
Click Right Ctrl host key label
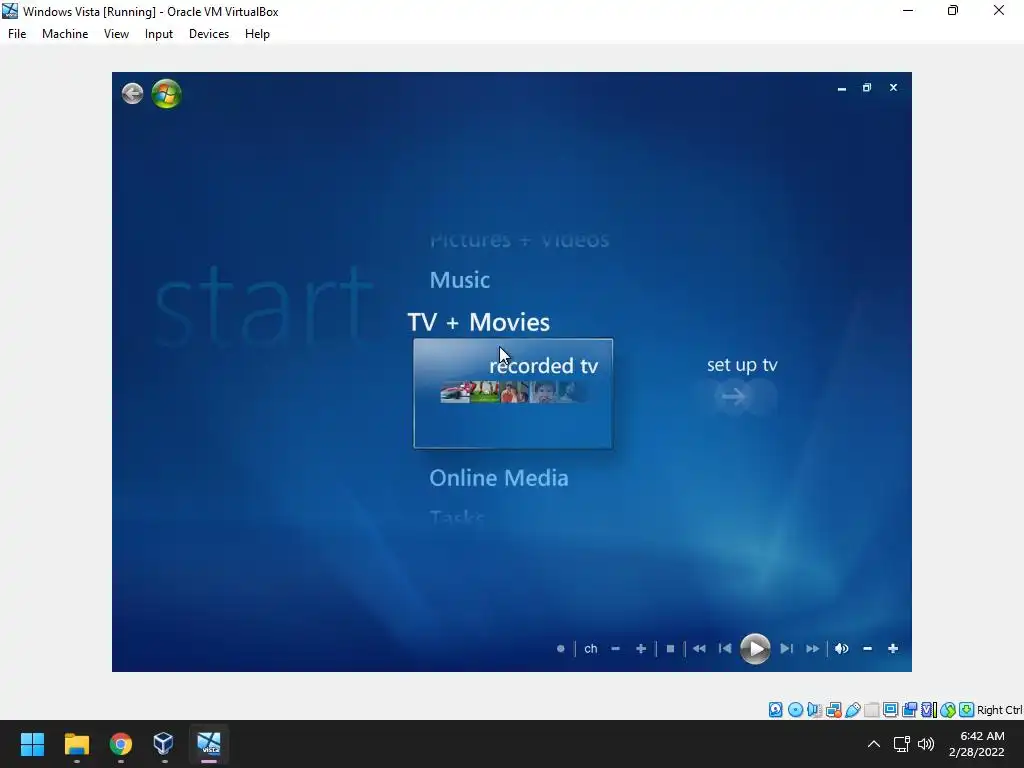point(999,710)
